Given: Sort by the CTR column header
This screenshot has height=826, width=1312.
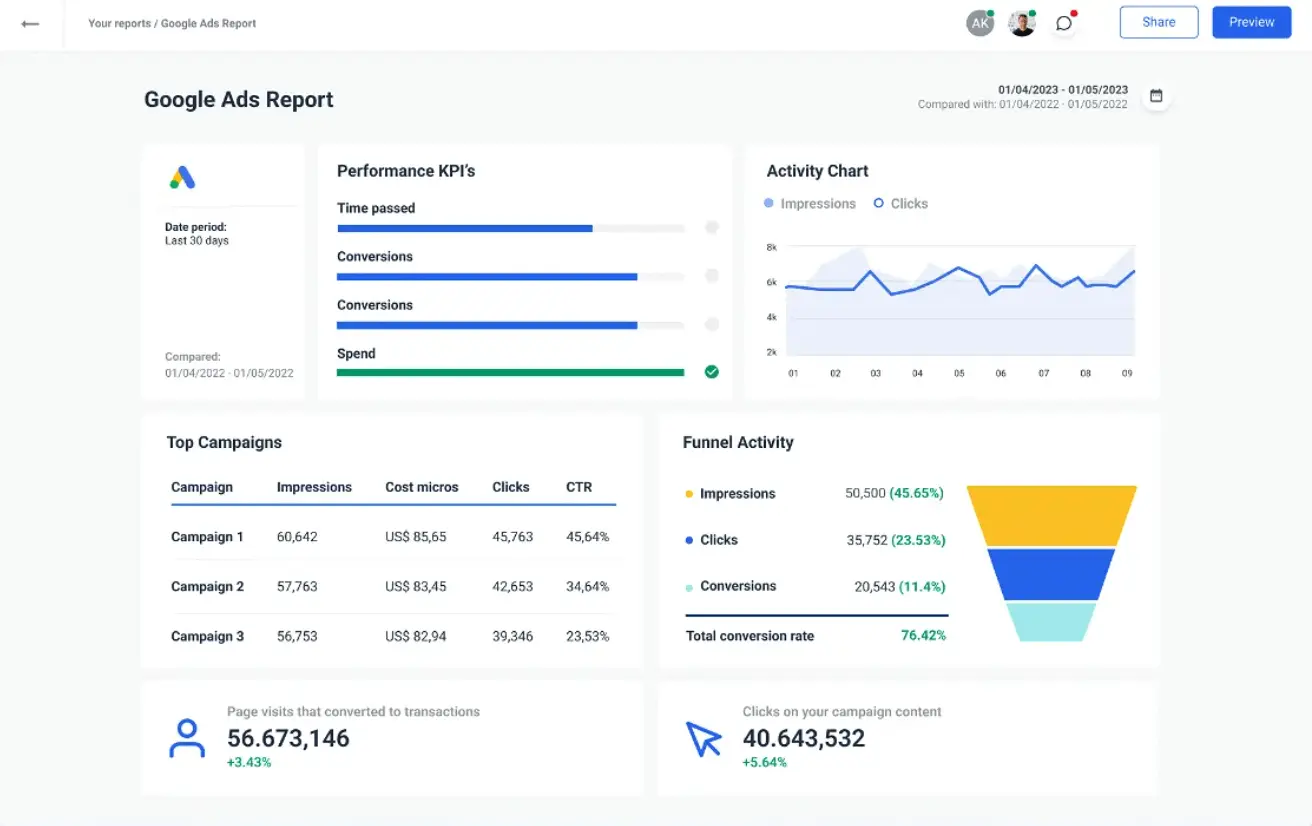Looking at the screenshot, I should (x=579, y=487).
